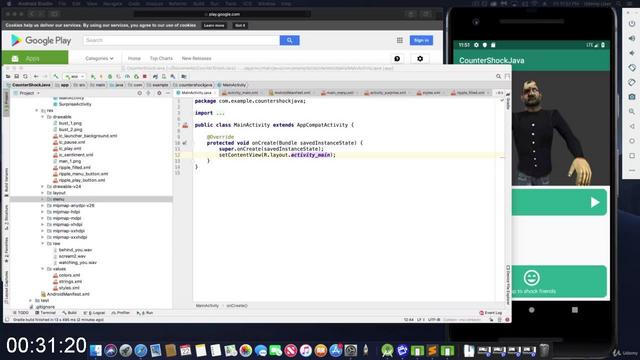This screenshot has width=640, height=360.
Task: Click the Search Everywhere magnifier in Android Studio
Action: 498,76
